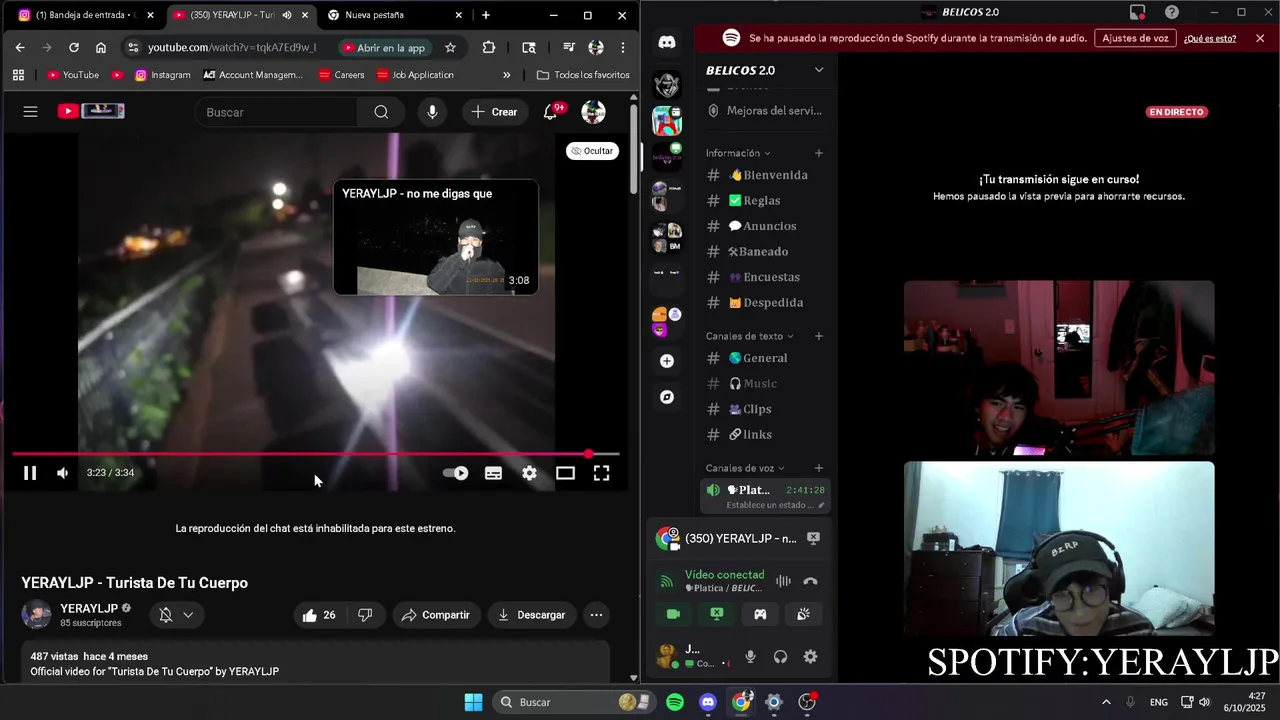Toggle YouTube autoplay switch
The height and width of the screenshot is (720, 1280).
tap(456, 473)
